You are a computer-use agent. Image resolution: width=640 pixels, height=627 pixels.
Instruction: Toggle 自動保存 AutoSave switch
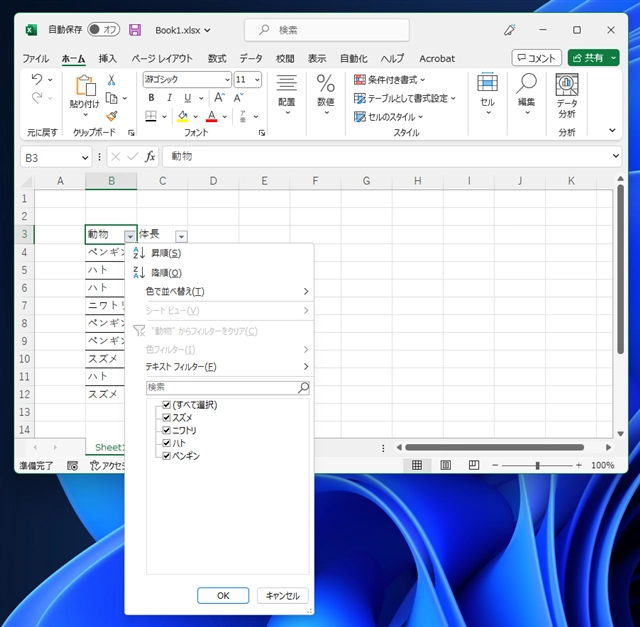coord(103,29)
